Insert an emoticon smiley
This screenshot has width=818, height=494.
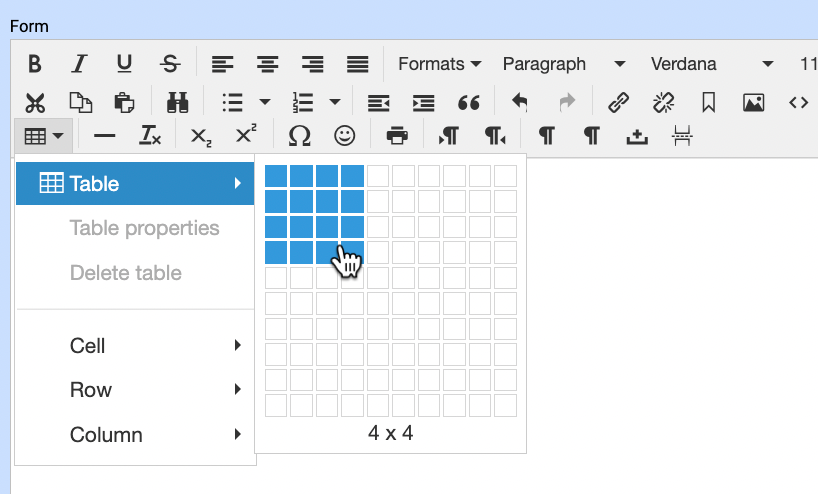click(344, 135)
